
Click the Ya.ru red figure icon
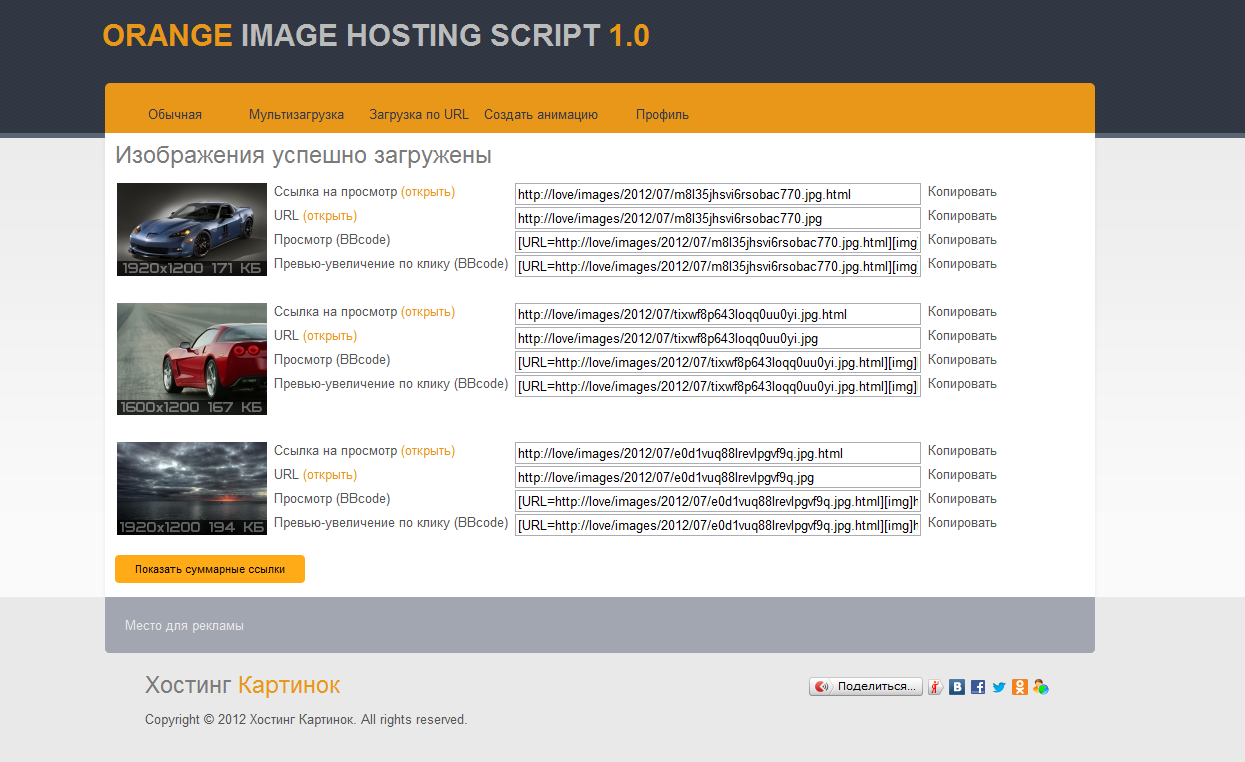tap(936, 687)
